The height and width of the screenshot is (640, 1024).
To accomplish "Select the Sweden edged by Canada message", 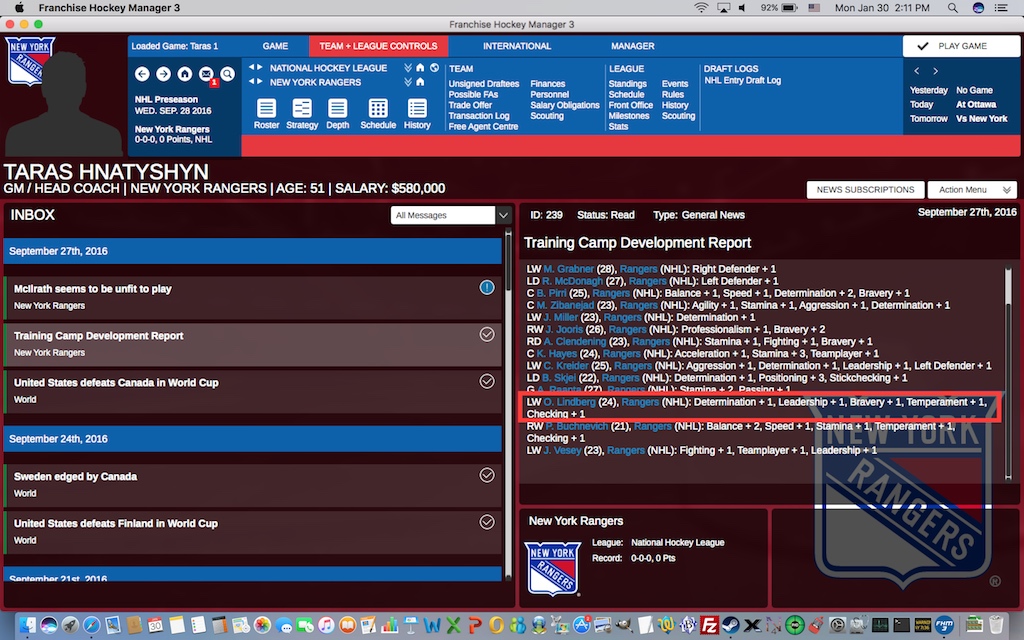I will click(x=253, y=485).
